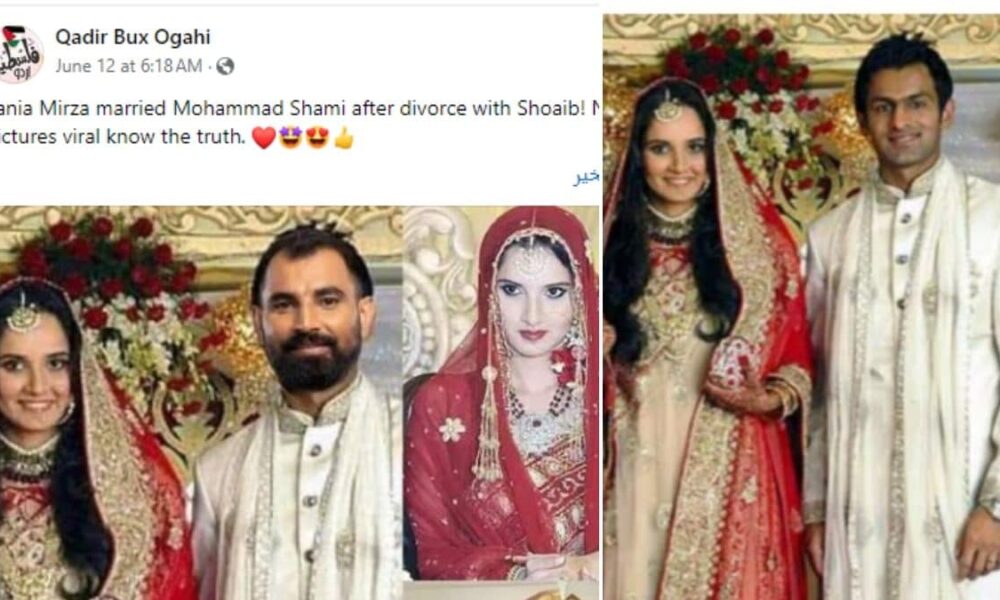Open the partial image strip below bride photo
1000x600 pixels.
[x=502, y=590]
